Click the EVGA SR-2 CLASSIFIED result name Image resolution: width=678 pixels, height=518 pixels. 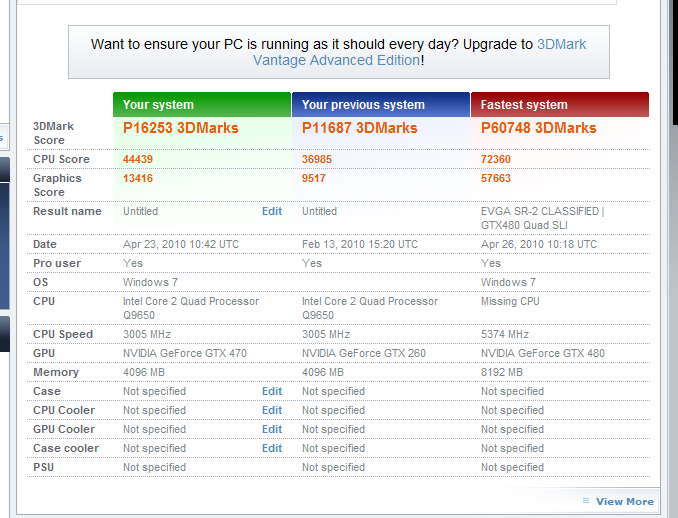(x=543, y=218)
